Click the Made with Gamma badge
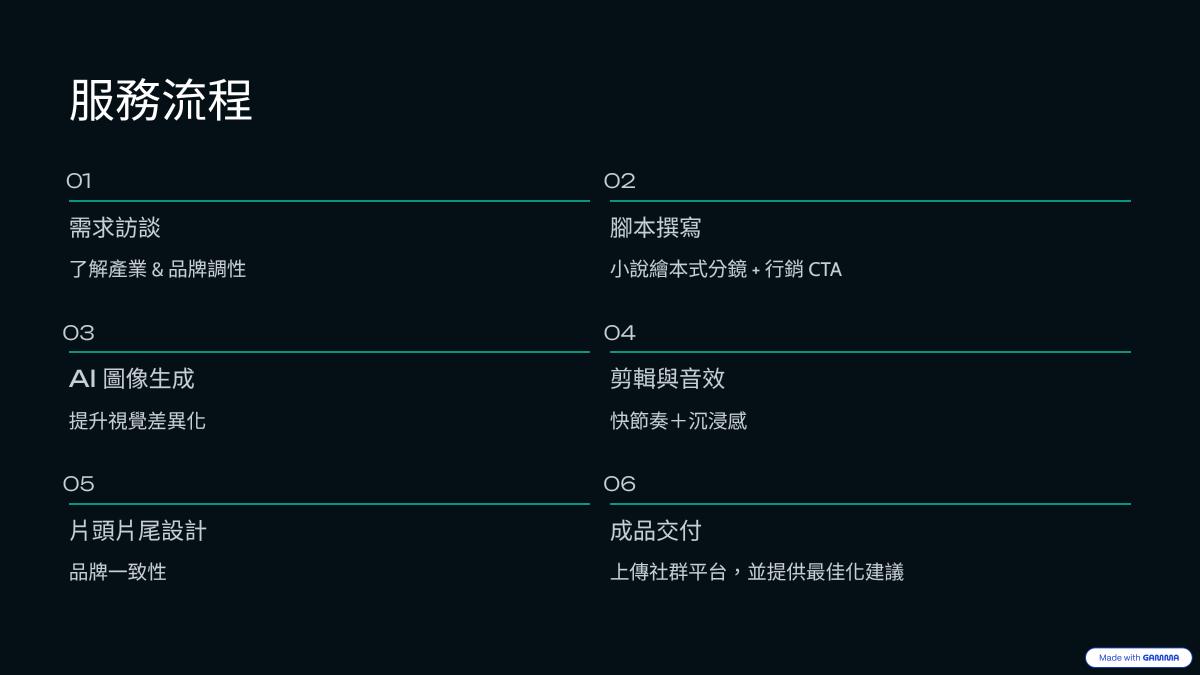 (1138, 658)
